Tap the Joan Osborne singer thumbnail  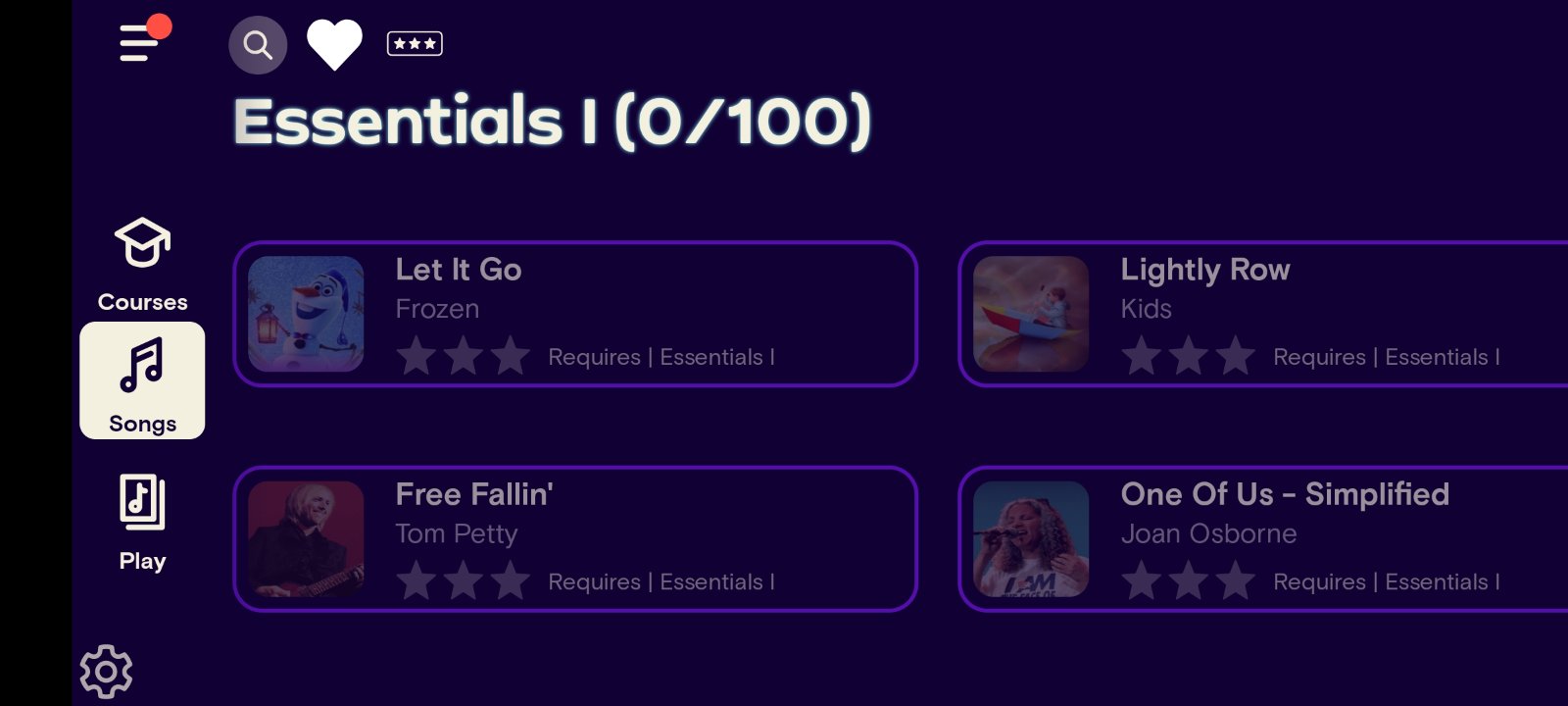[x=1031, y=538]
